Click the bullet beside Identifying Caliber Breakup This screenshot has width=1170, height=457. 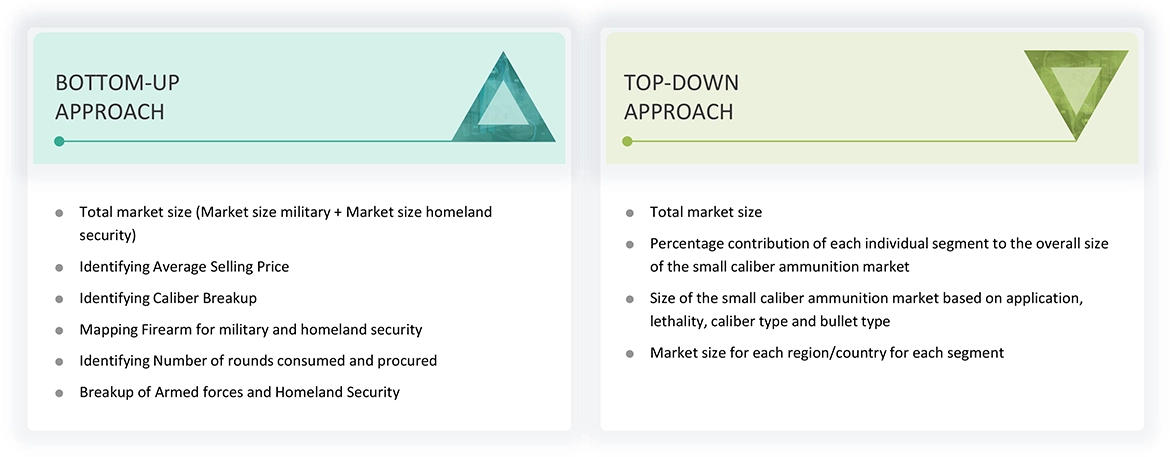(x=59, y=299)
